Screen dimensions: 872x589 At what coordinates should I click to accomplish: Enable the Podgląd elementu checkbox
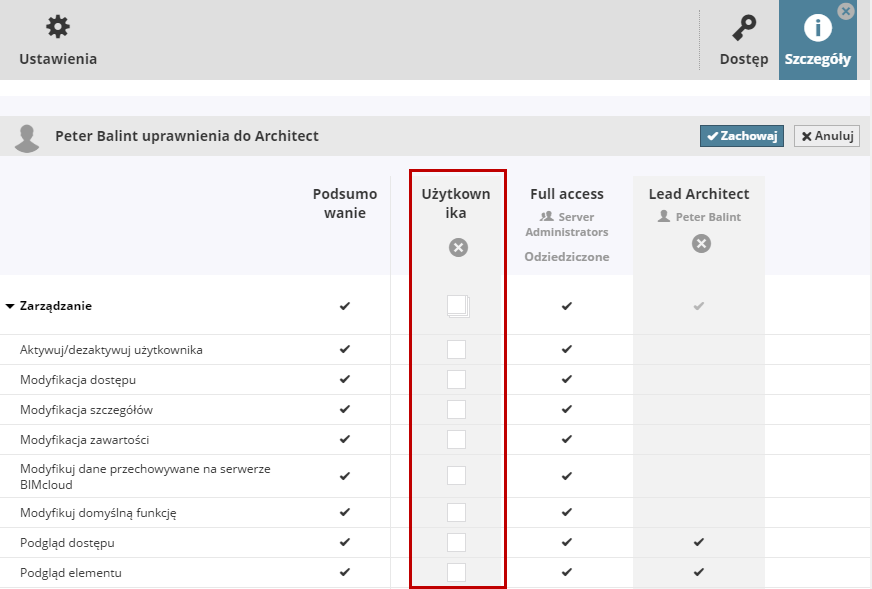pos(456,573)
